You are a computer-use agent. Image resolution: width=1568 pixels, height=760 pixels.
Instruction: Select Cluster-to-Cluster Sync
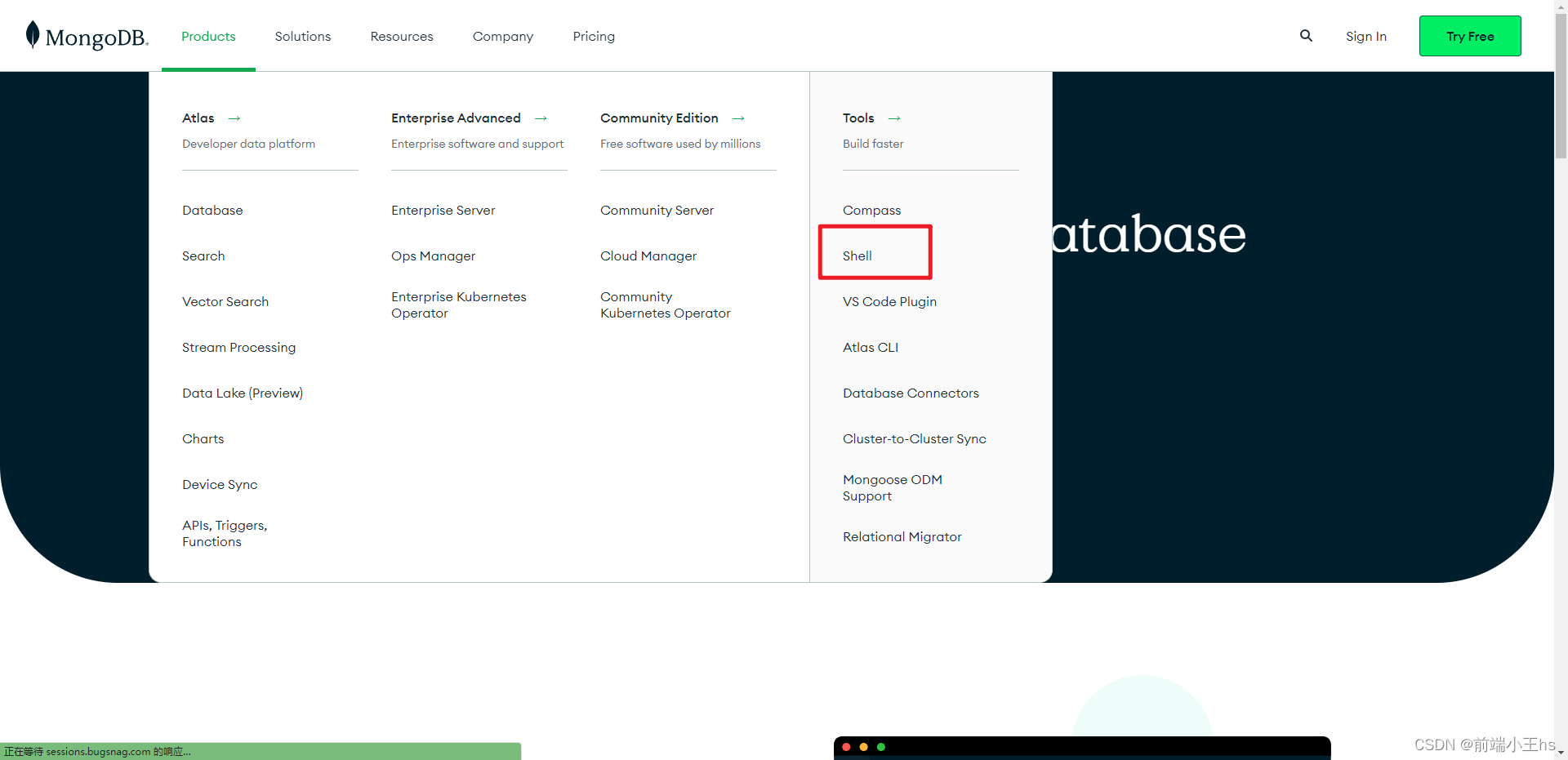point(915,439)
